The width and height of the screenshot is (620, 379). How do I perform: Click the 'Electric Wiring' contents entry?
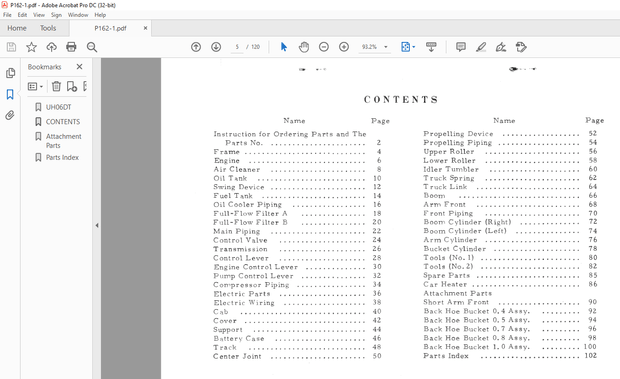(244, 303)
